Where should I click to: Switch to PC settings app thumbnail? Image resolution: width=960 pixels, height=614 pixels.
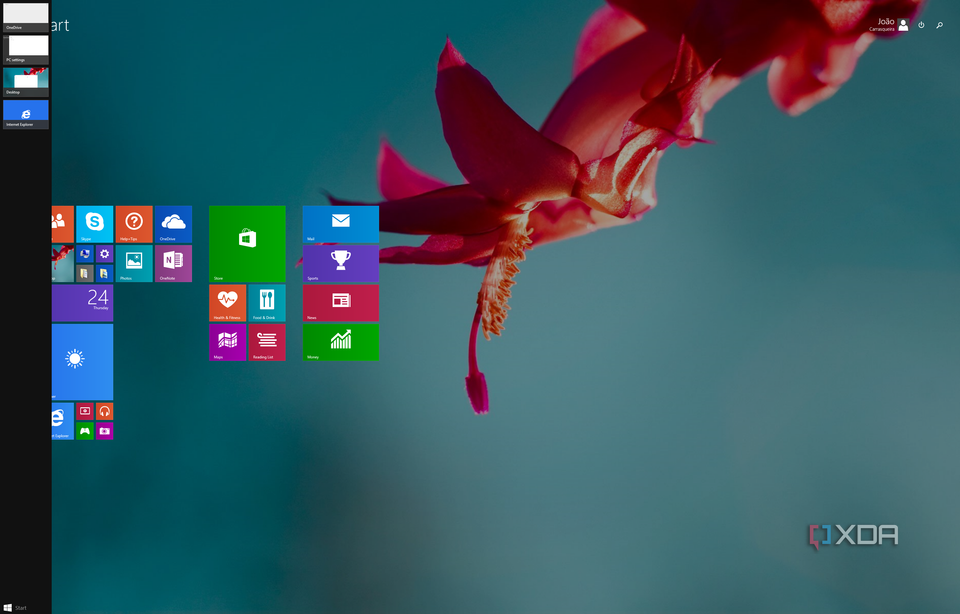point(26,50)
